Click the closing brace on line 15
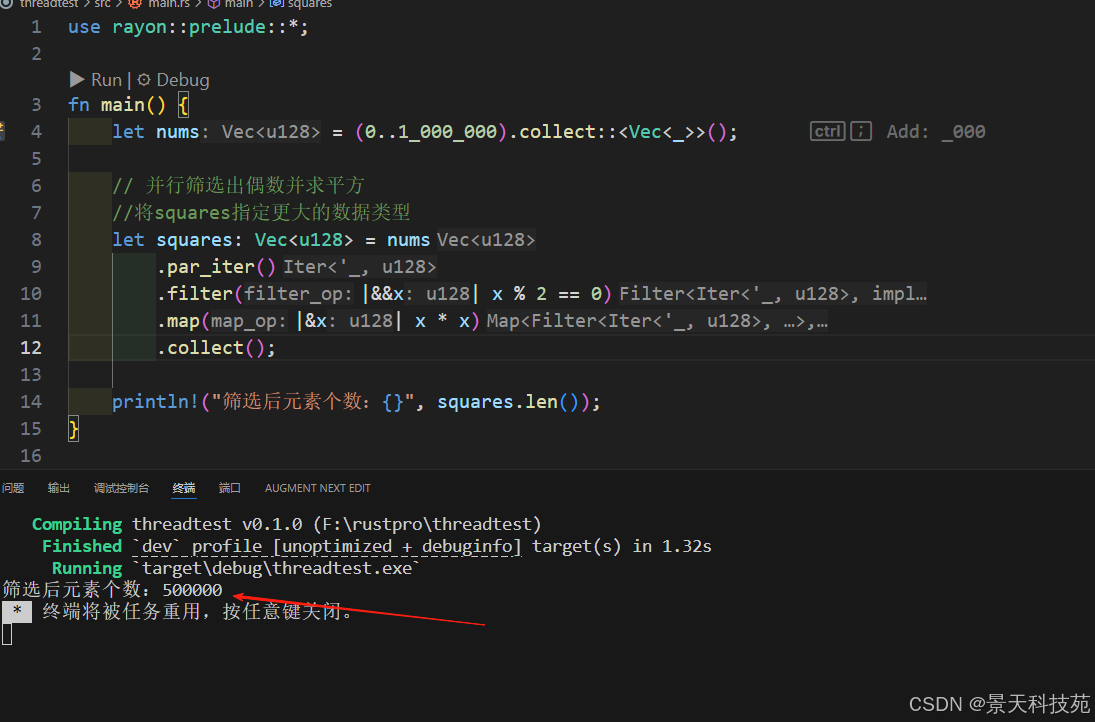 [73, 429]
